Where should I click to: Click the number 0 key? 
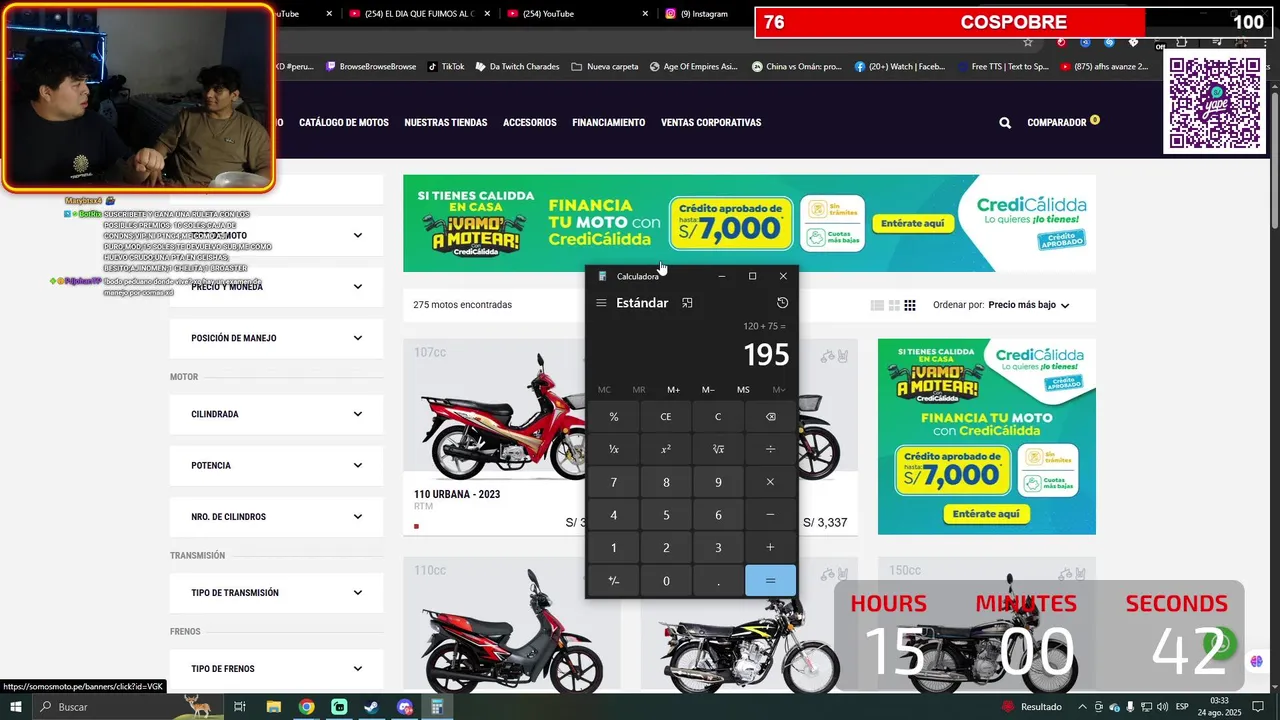pyautogui.click(x=666, y=581)
